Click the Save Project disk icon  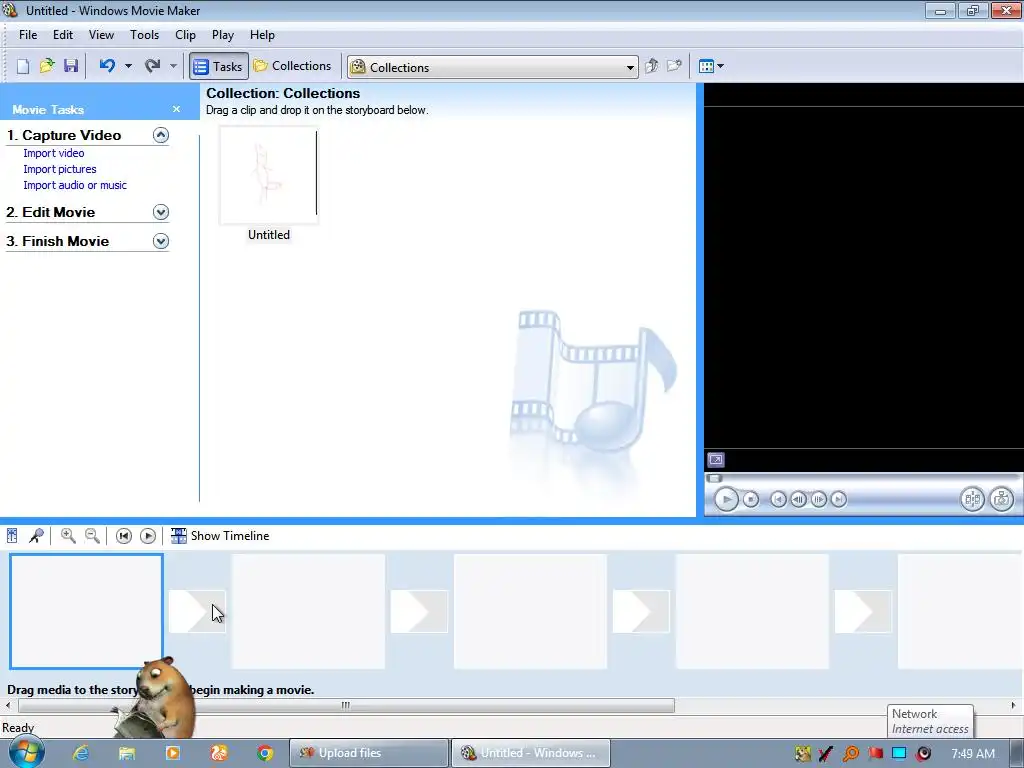tap(71, 66)
